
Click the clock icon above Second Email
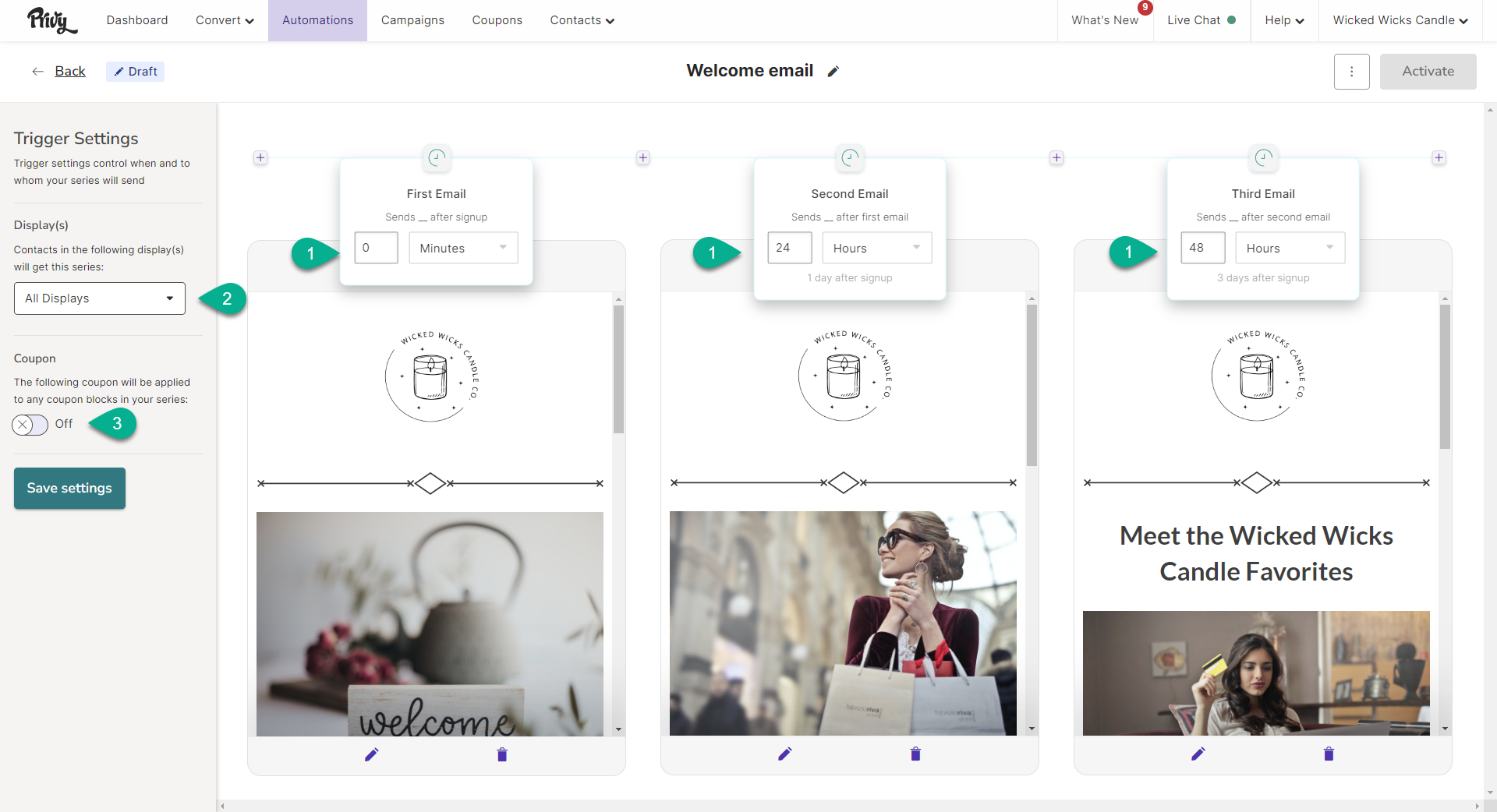[850, 157]
